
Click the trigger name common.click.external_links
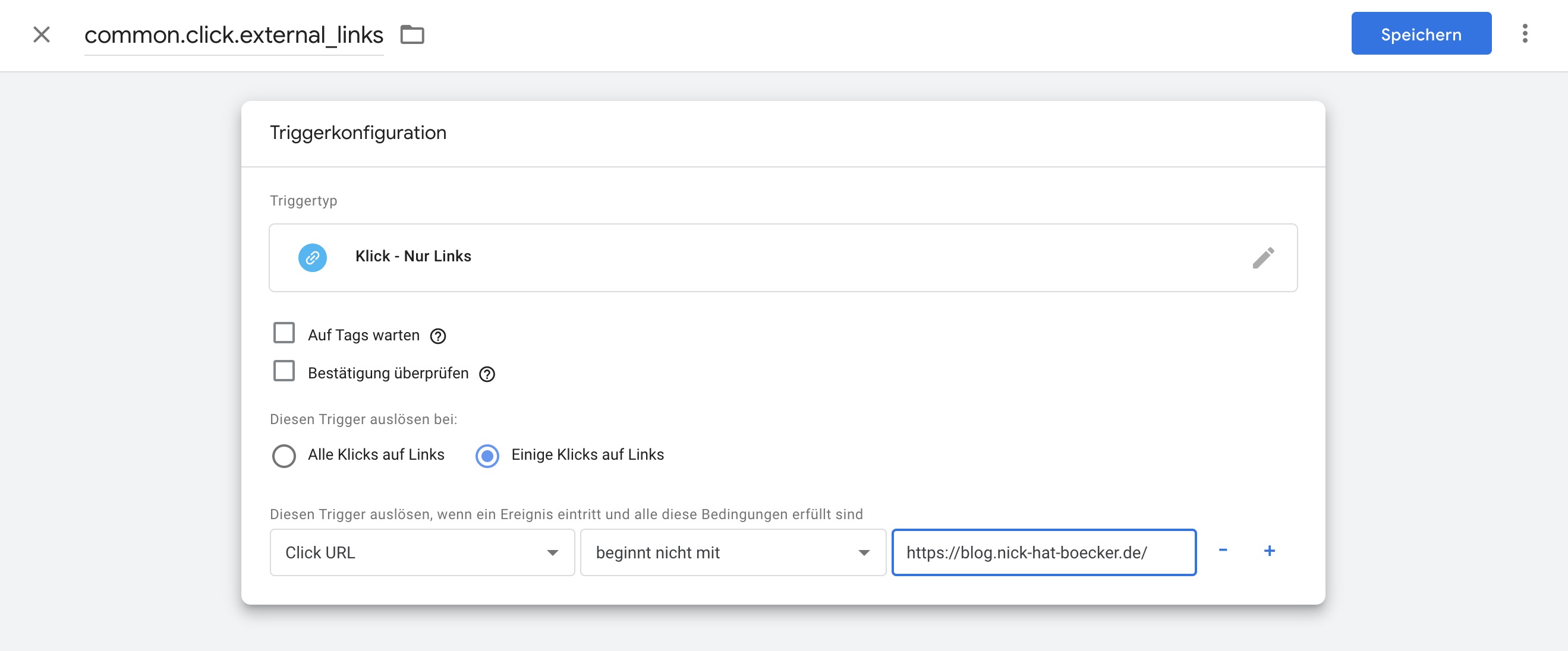pyautogui.click(x=234, y=35)
